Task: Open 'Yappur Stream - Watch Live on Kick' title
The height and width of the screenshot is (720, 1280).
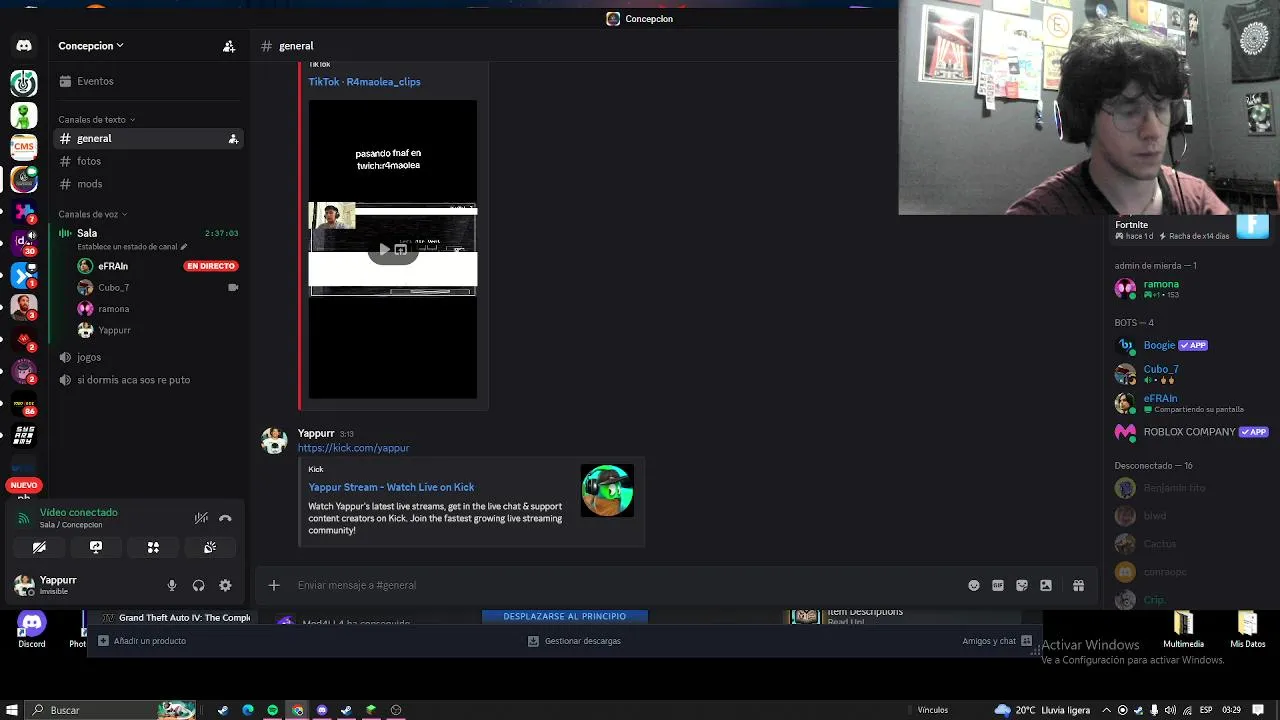Action: pos(391,487)
